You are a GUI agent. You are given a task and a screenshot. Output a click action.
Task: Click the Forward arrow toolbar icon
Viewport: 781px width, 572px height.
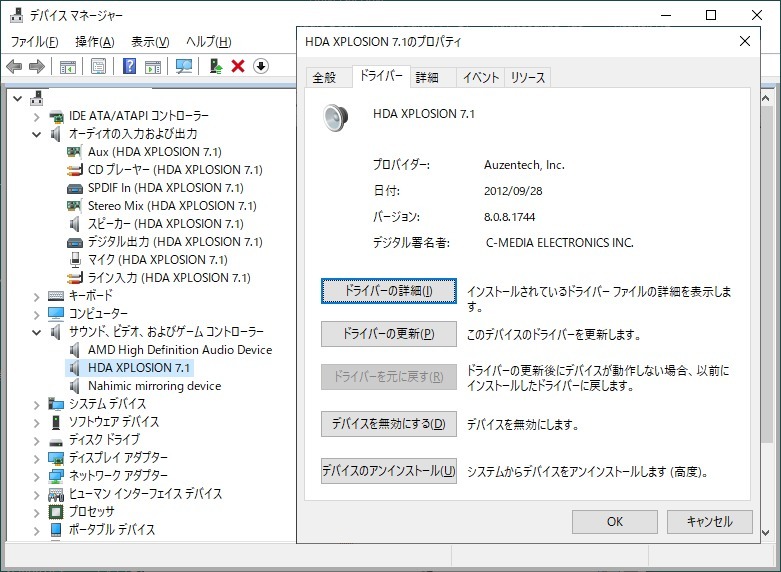click(37, 66)
